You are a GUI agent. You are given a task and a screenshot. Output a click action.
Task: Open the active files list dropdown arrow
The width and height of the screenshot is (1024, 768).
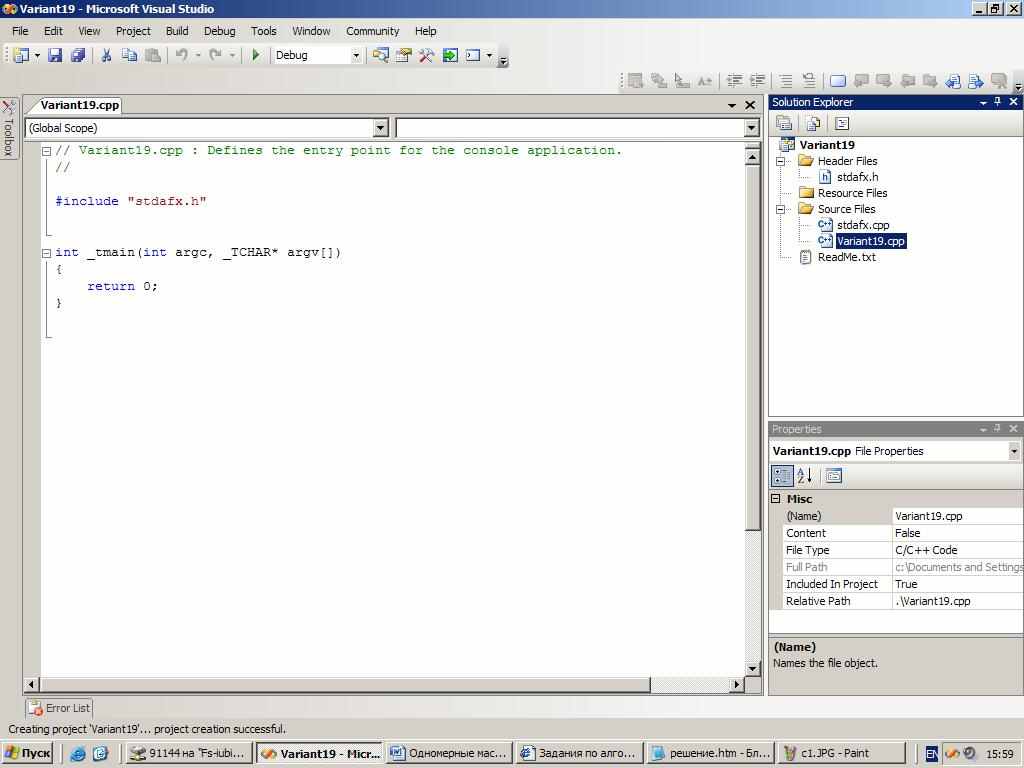[732, 105]
